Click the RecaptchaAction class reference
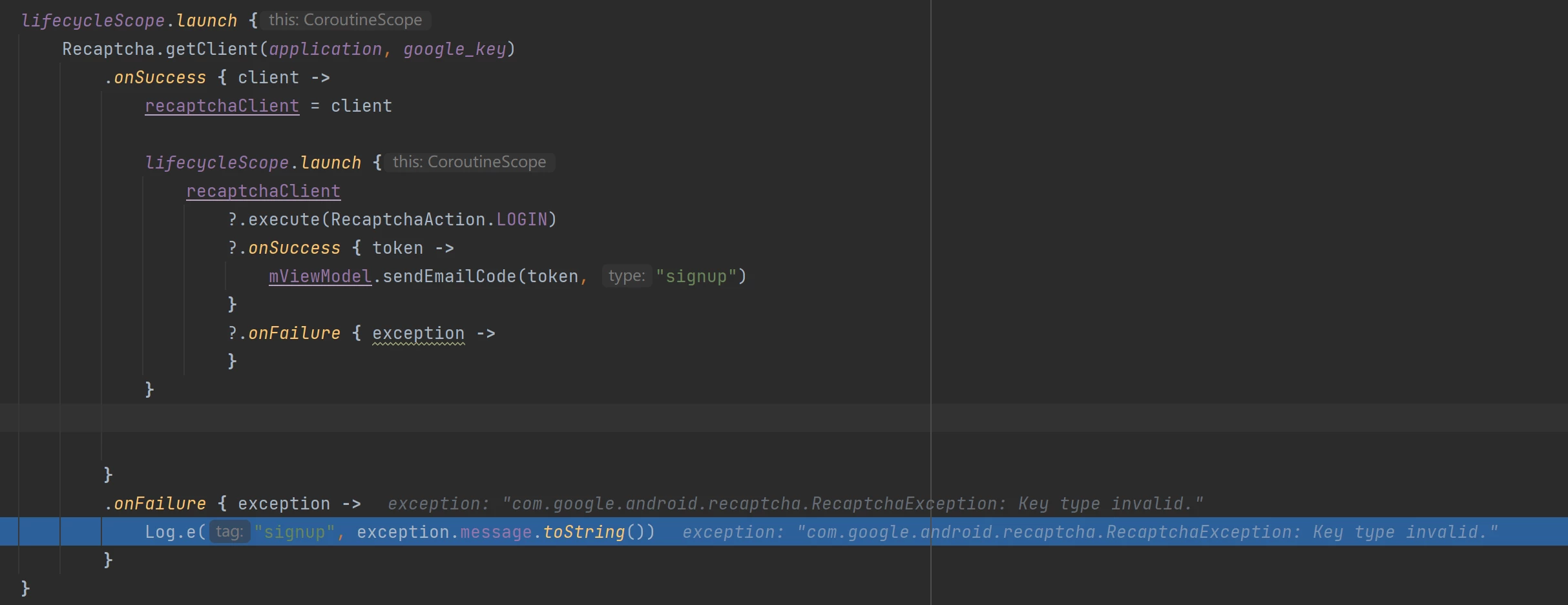The height and width of the screenshot is (605, 1568). click(x=408, y=220)
